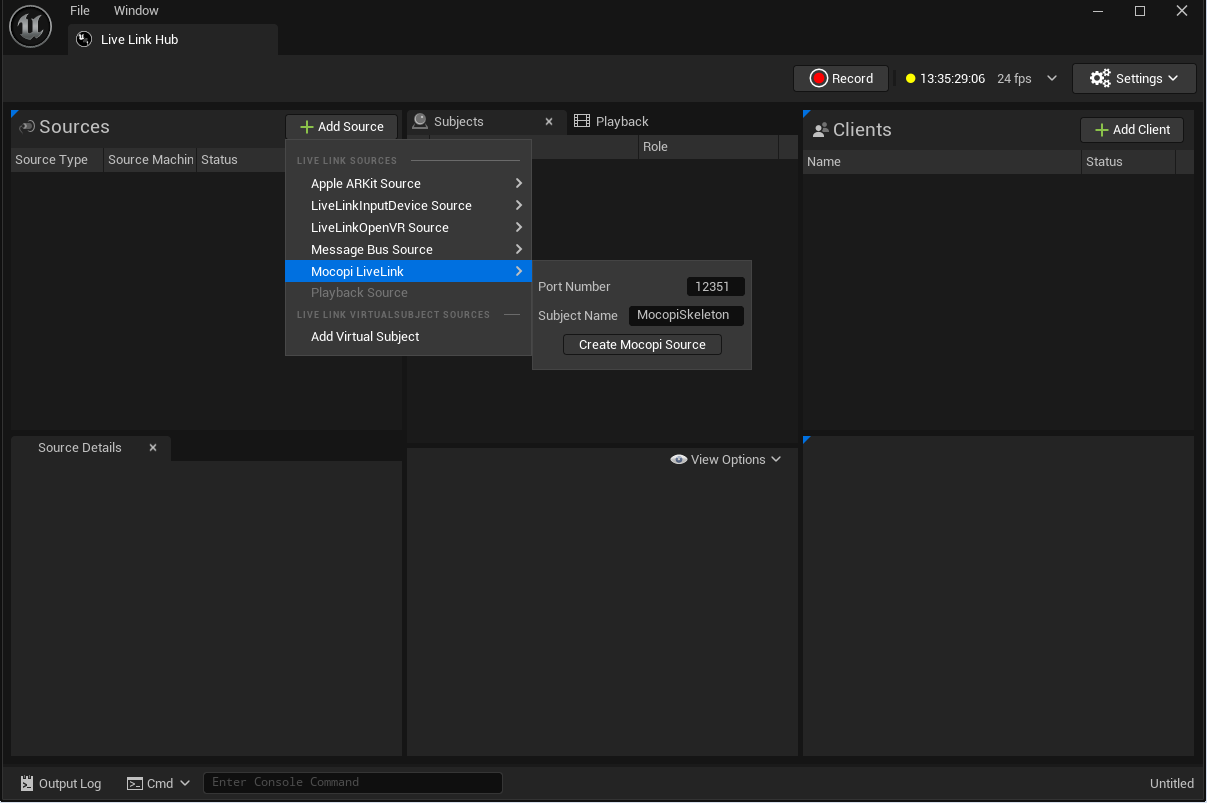Screen dimensions: 1207x803
Task: Choose Message Bus Source from menu
Action: [371, 250]
